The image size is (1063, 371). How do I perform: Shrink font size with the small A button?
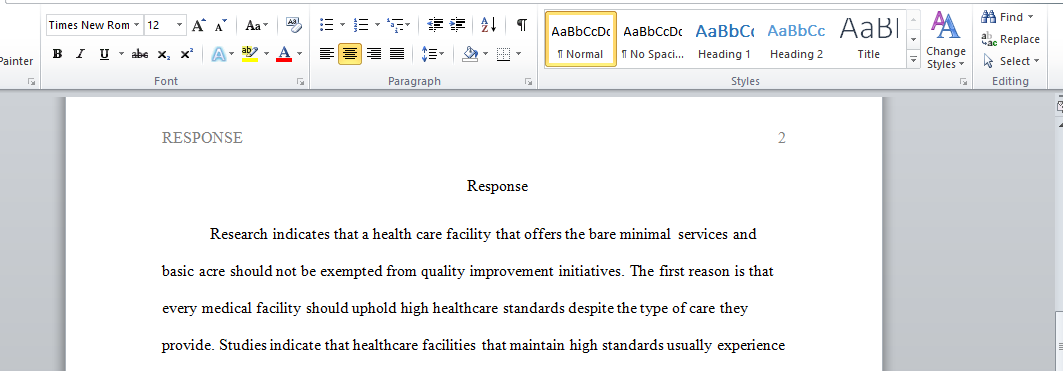click(x=220, y=26)
